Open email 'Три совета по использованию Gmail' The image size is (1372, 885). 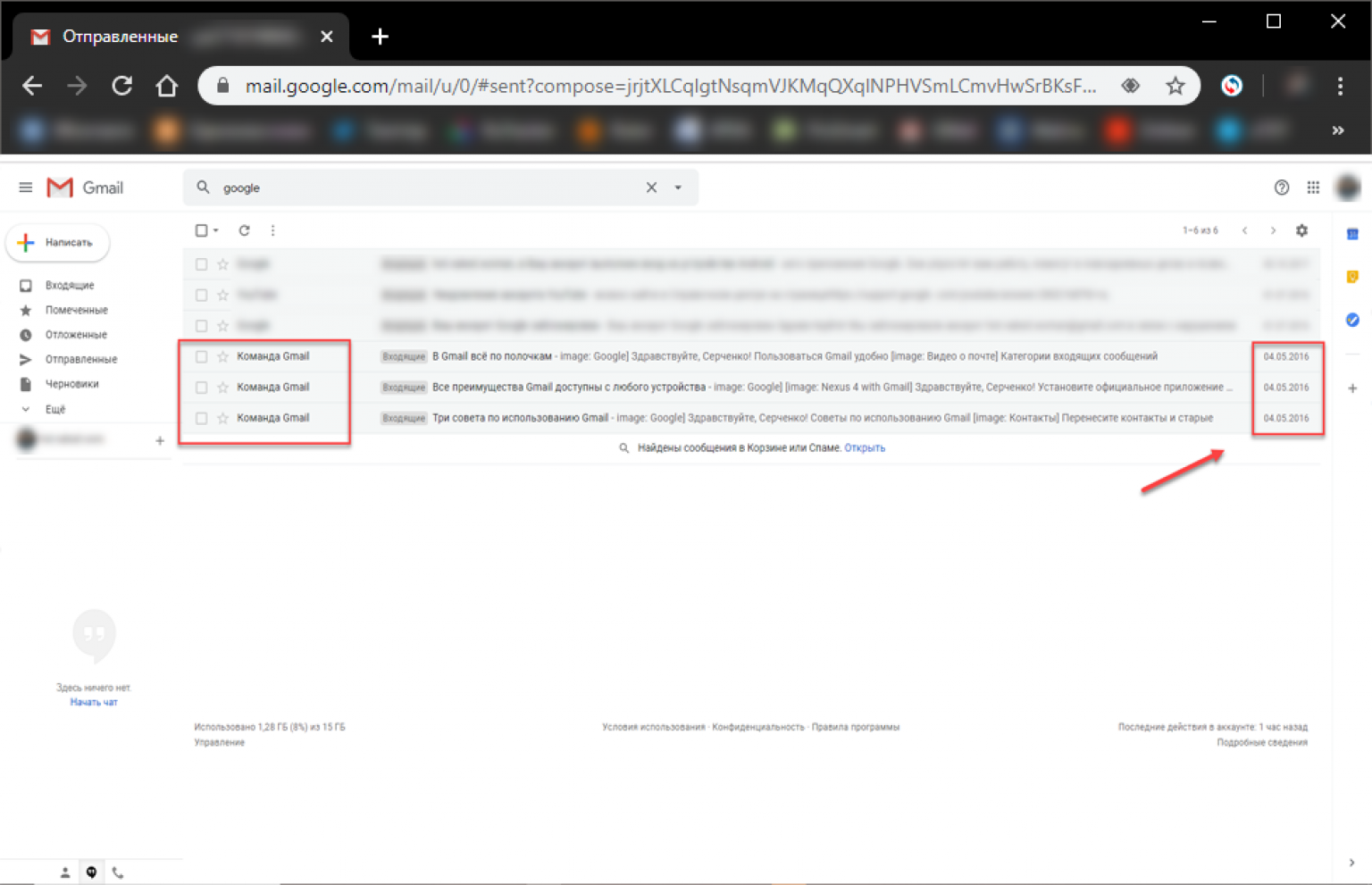point(752,418)
